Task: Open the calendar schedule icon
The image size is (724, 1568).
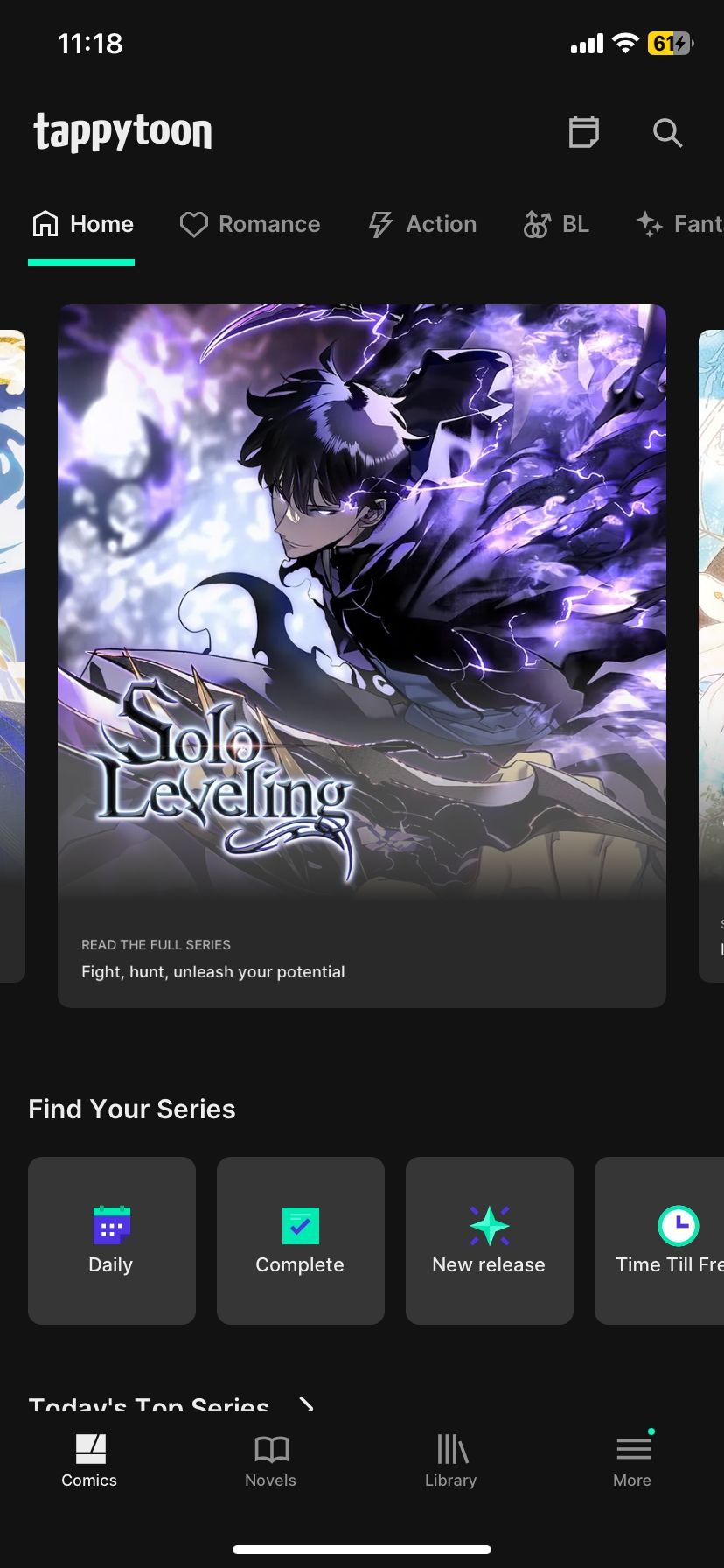Action: (x=583, y=132)
